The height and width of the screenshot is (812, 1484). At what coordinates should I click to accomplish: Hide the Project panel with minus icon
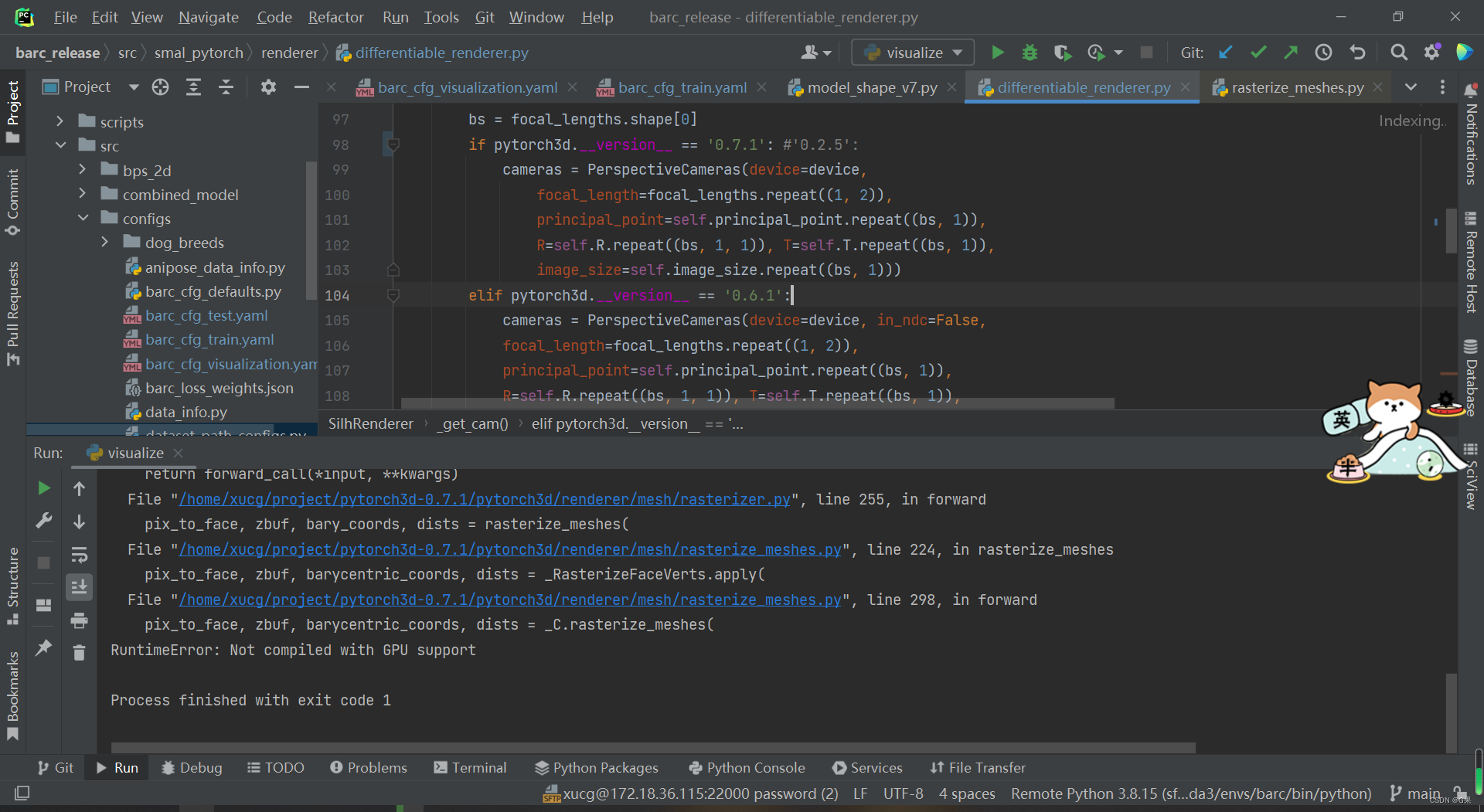[x=301, y=87]
